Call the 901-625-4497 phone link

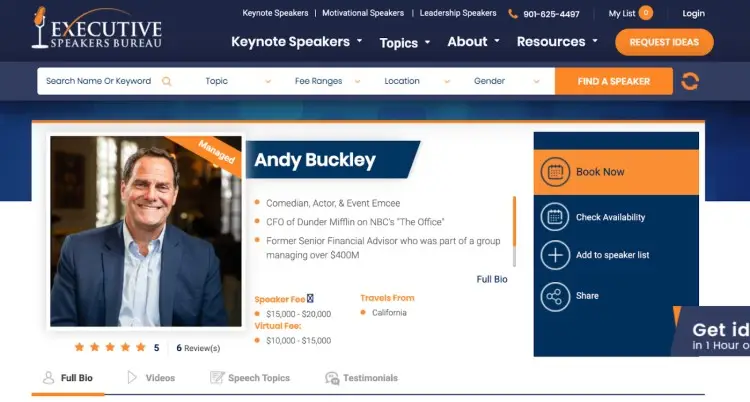click(551, 14)
